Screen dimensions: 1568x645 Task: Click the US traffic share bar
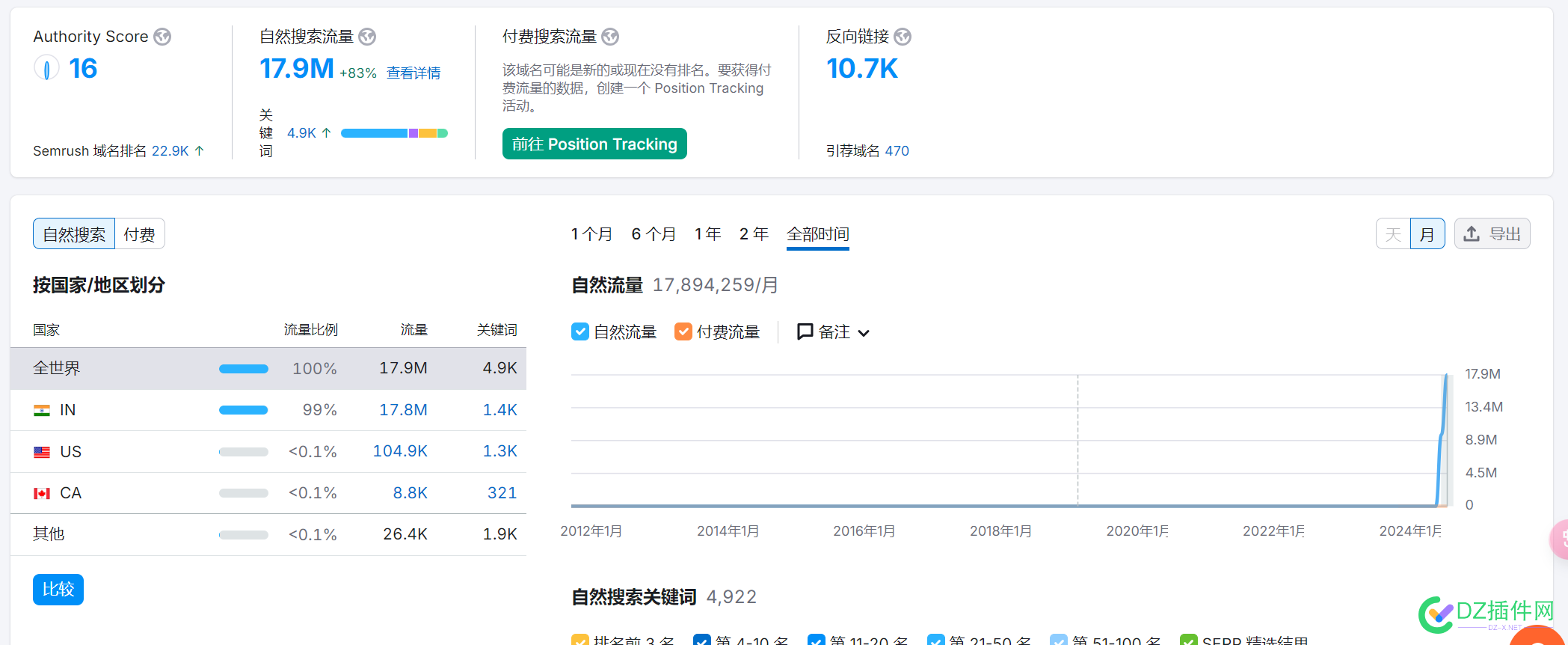244,452
